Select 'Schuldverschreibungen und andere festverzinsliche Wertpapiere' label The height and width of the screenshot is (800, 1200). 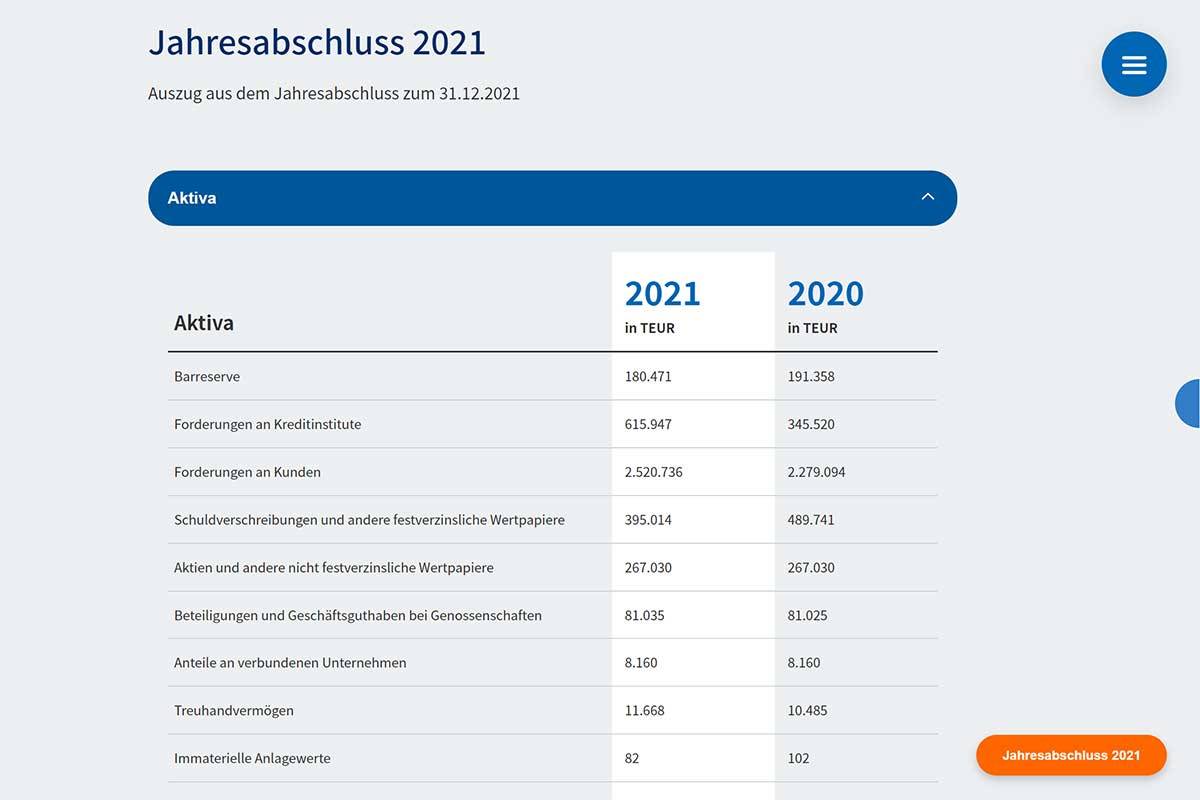pos(370,520)
